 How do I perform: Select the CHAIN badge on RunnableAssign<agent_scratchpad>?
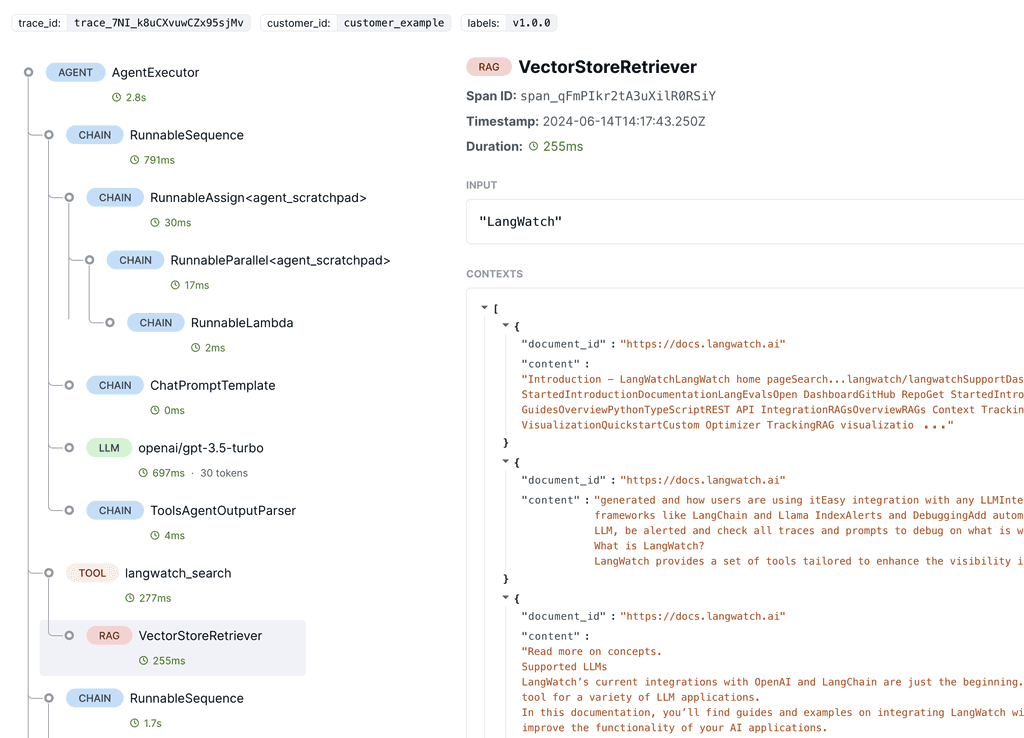pos(114,197)
